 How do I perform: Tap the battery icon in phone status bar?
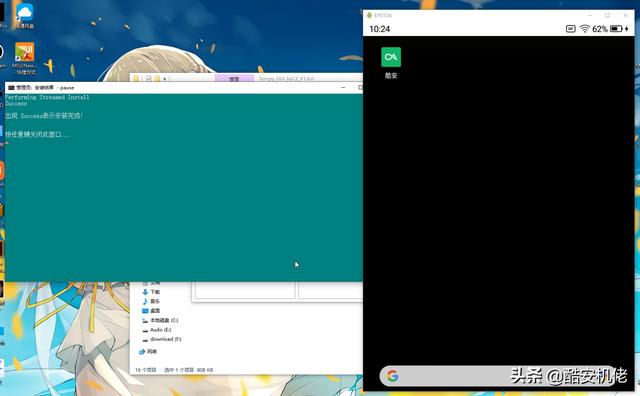[x=616, y=29]
